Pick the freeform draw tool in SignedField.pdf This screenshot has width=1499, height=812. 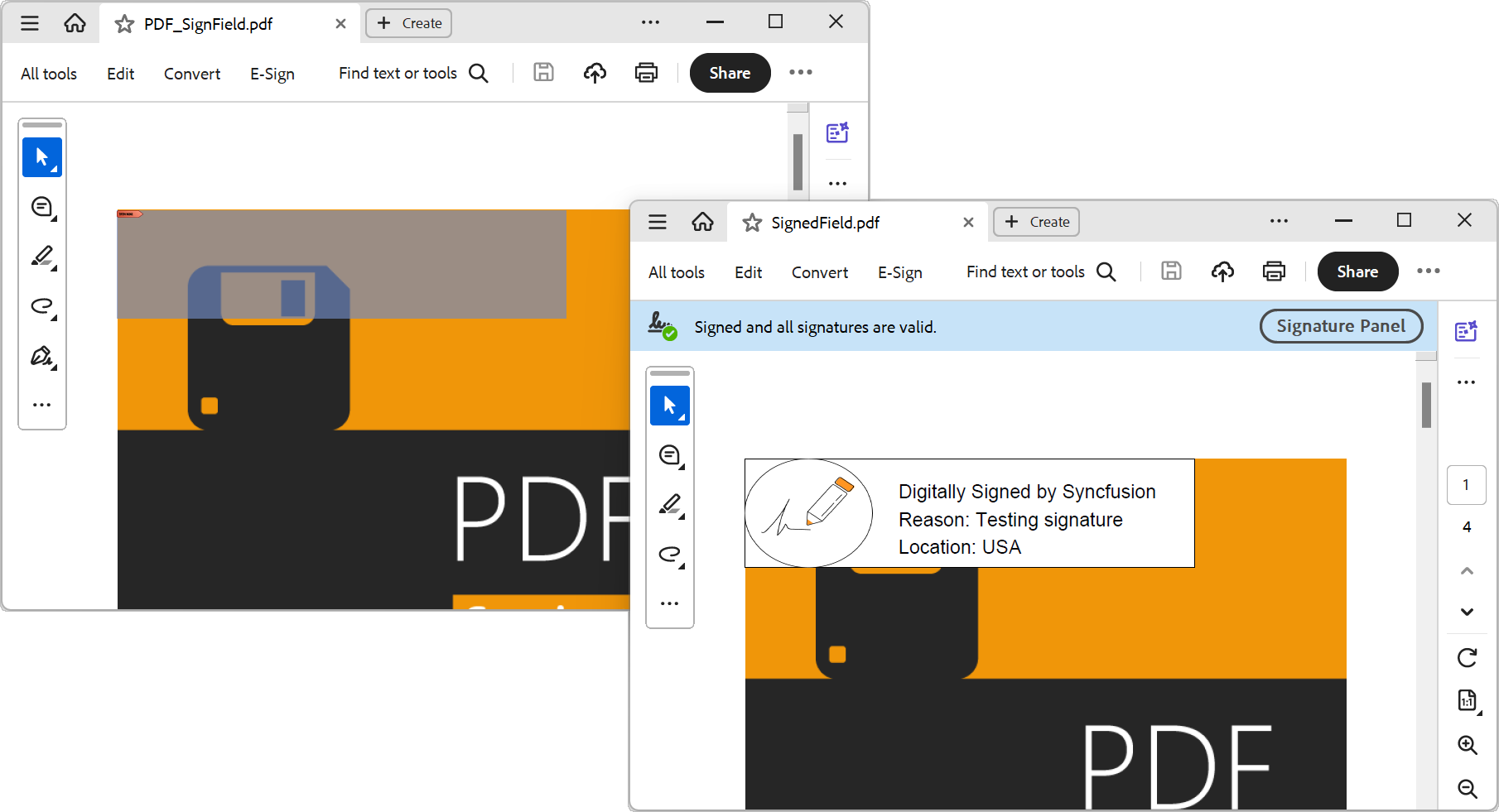tap(671, 555)
